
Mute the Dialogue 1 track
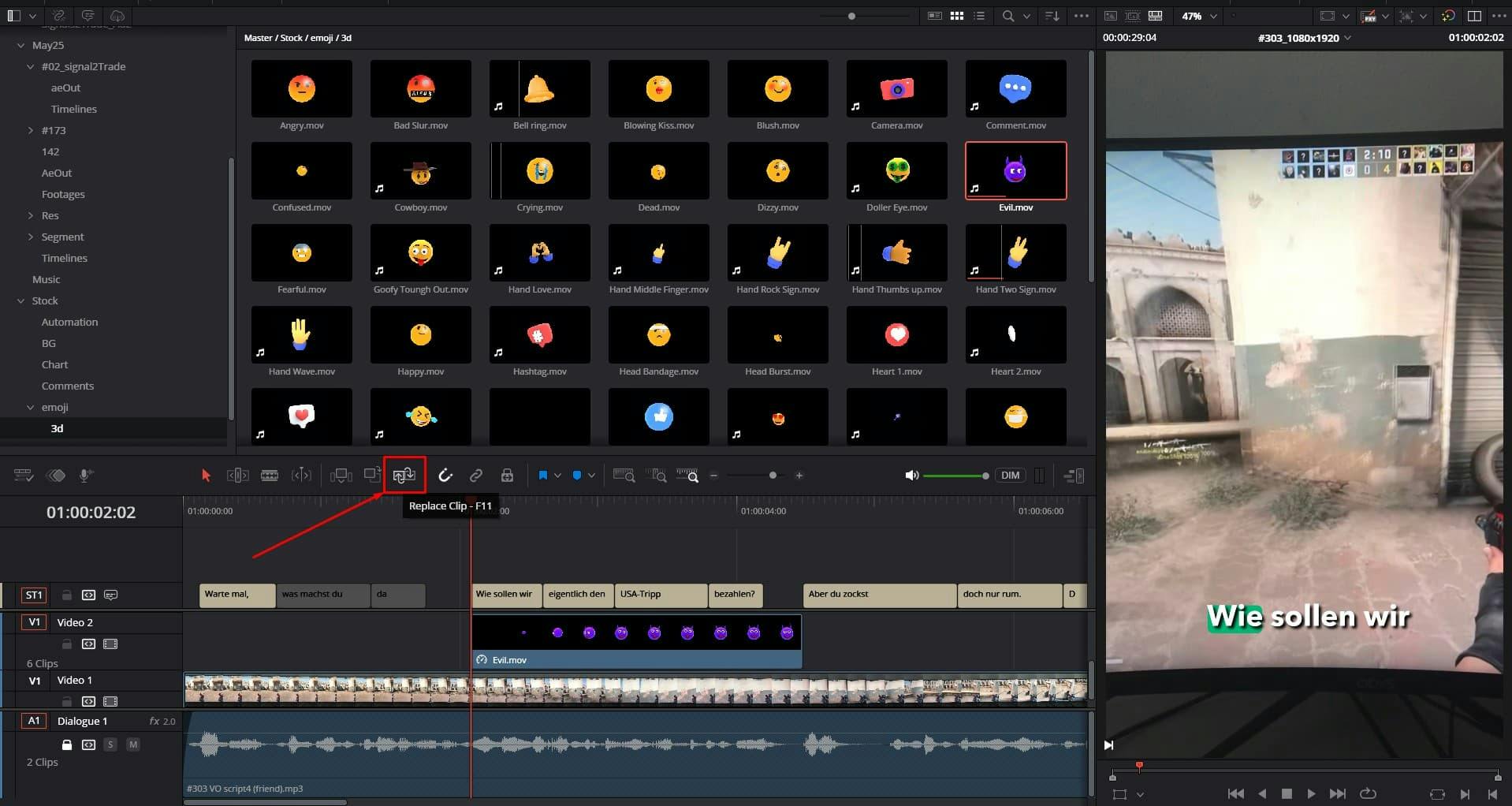pyautogui.click(x=133, y=744)
